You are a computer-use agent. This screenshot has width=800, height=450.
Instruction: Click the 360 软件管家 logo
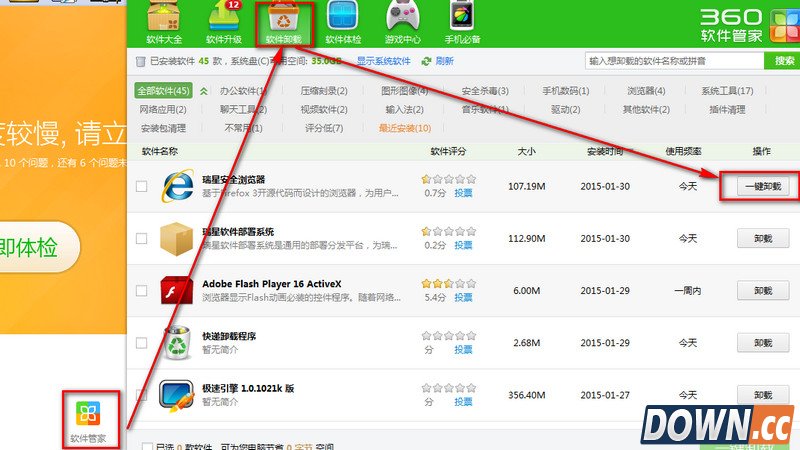[748, 24]
